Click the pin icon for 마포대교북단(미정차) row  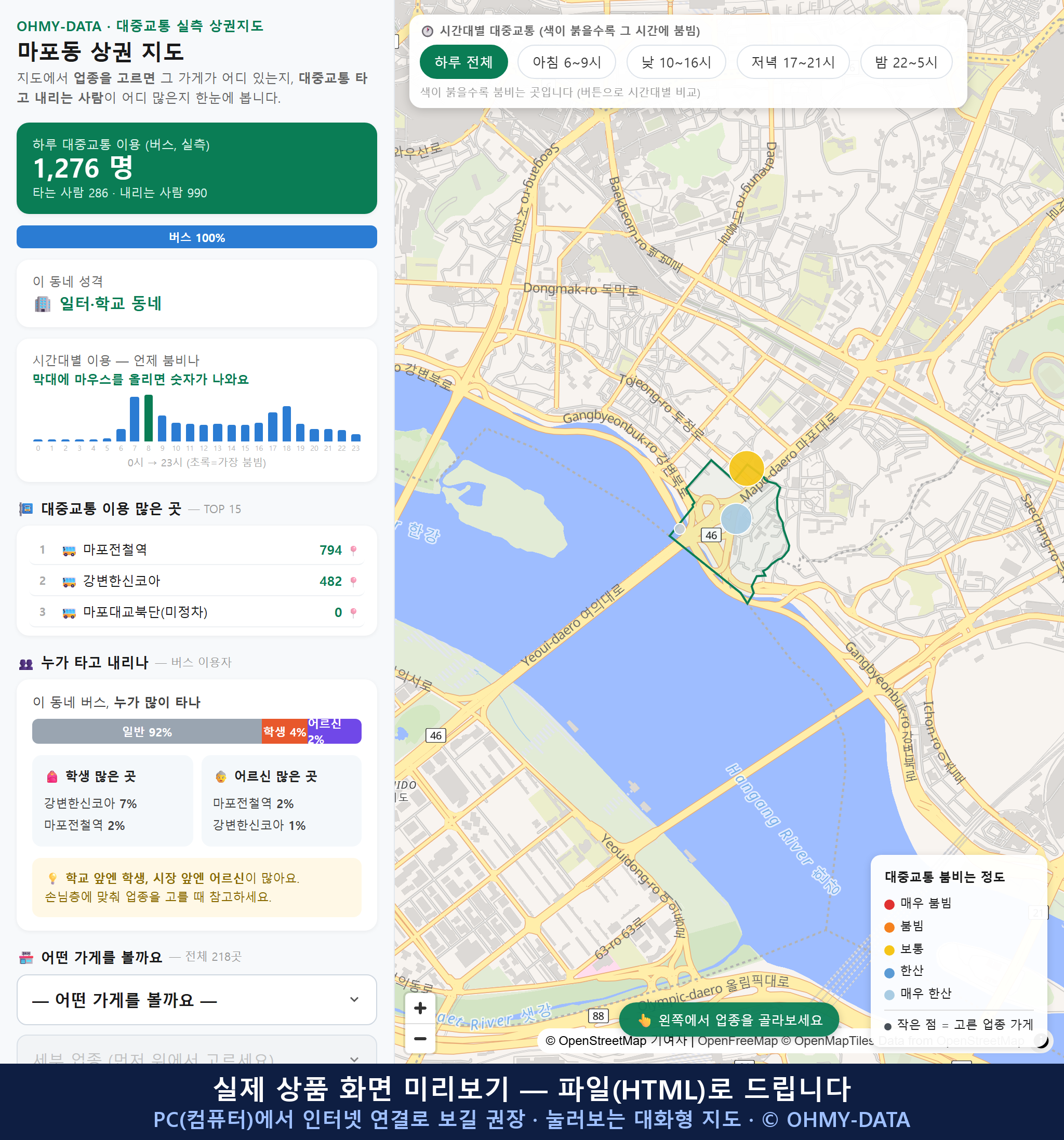pos(353,612)
